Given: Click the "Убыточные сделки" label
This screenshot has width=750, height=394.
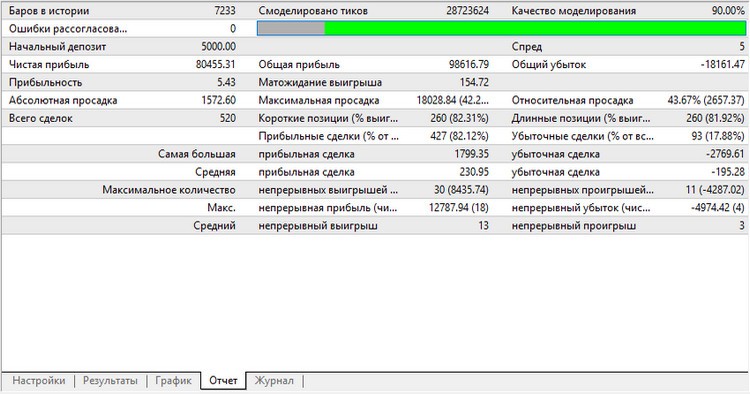Looking at the screenshot, I should click(582, 136).
